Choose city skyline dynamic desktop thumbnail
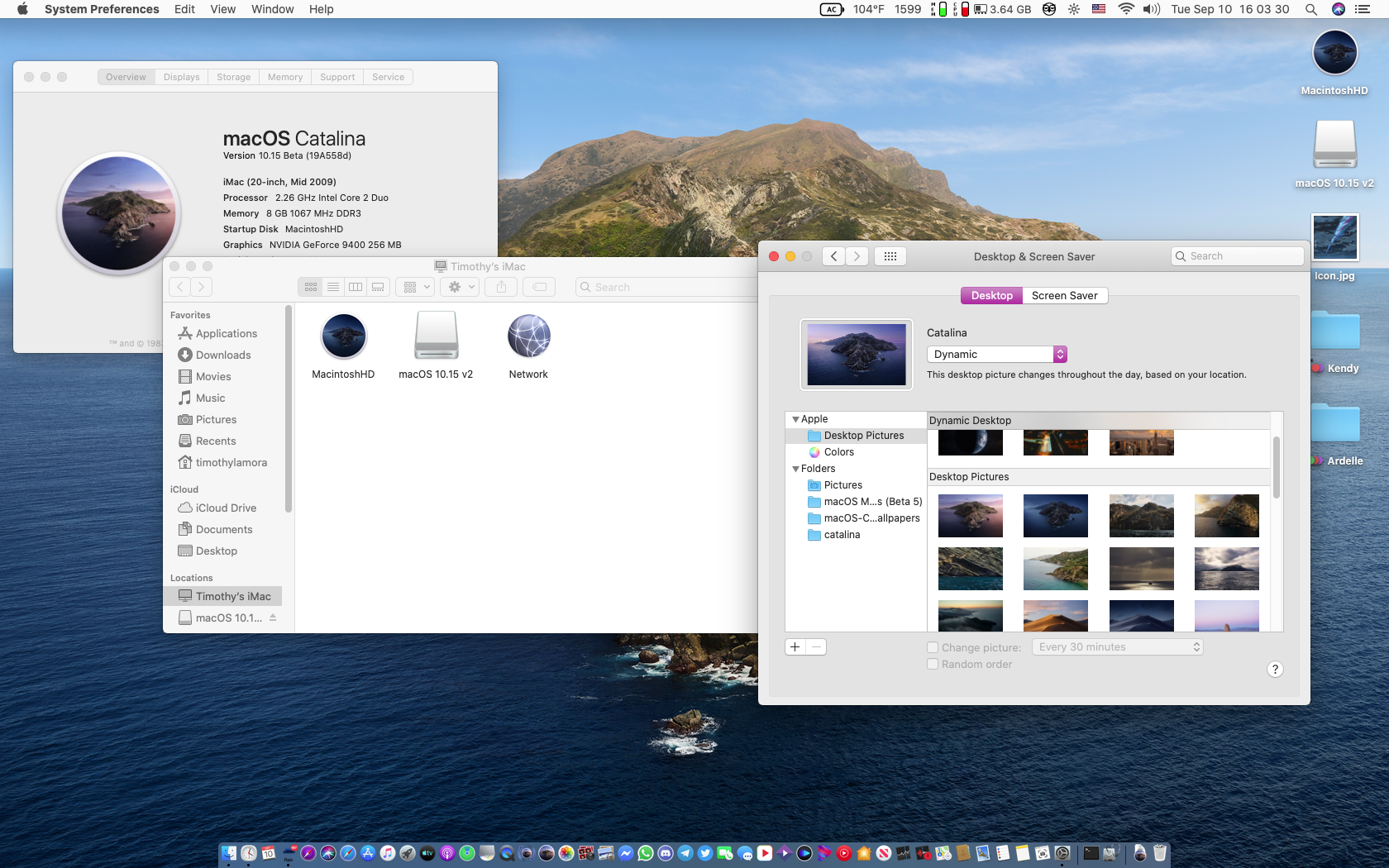Viewport: 1389px width, 868px height. (1142, 443)
